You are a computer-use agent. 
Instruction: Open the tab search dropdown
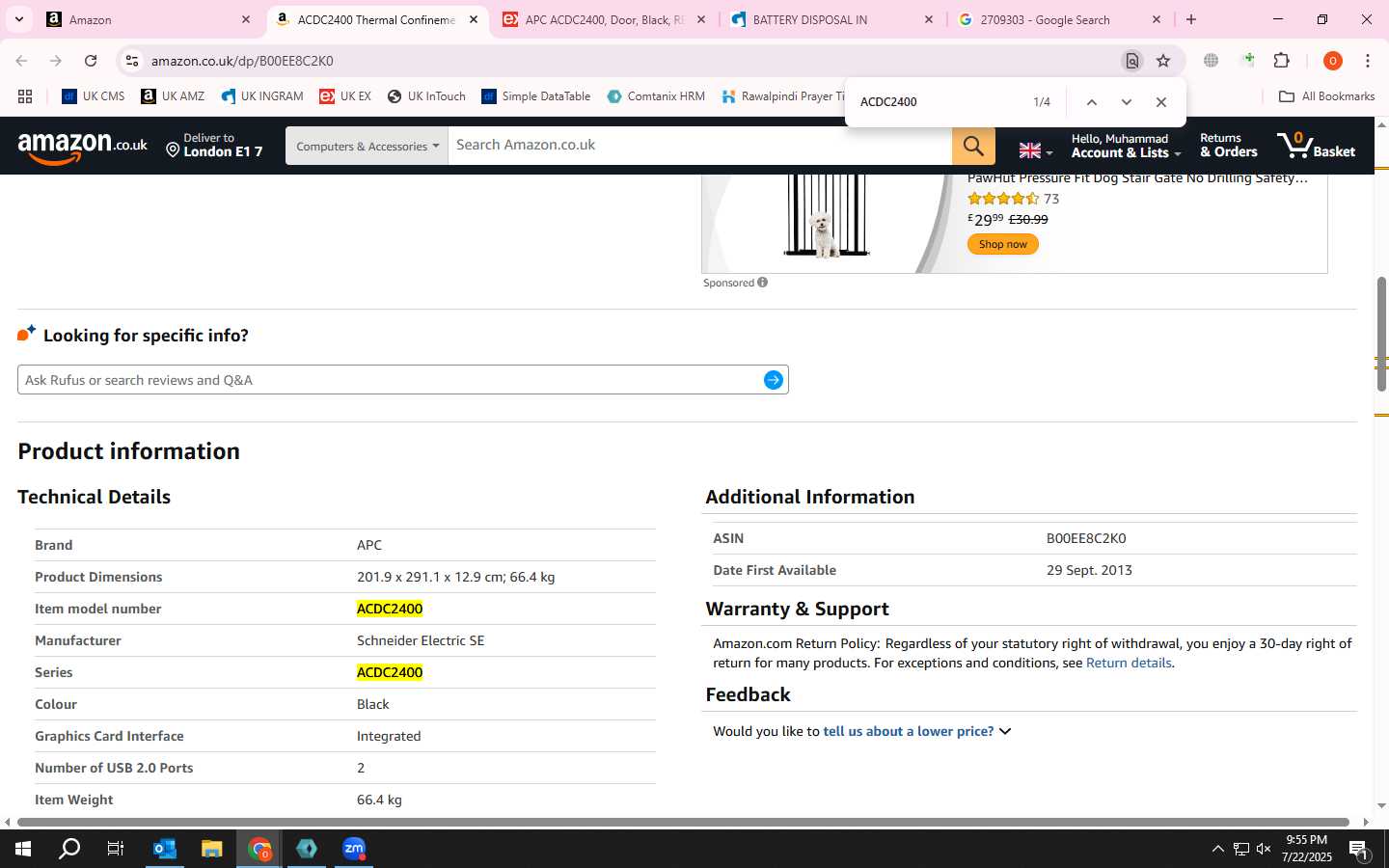[x=18, y=19]
